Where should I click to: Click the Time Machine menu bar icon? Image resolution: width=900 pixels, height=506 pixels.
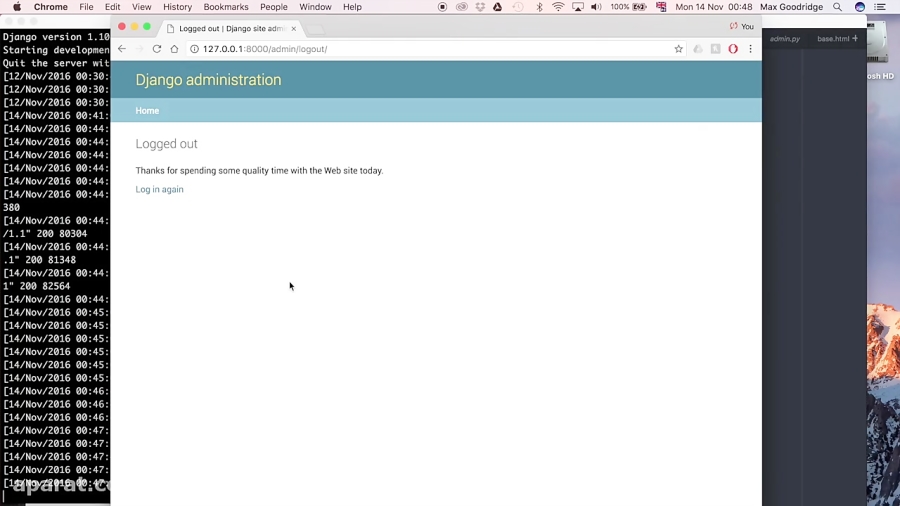click(518, 7)
